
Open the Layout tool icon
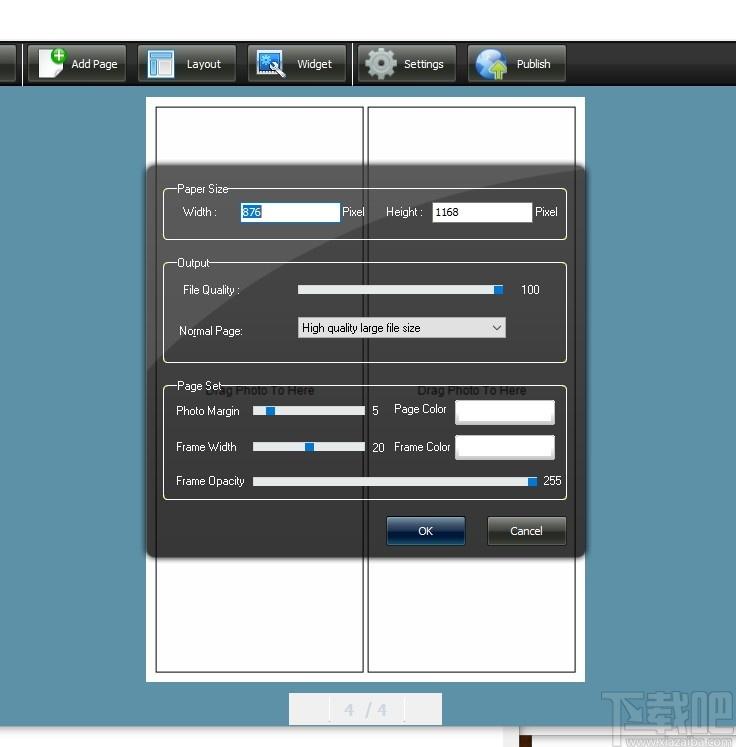(x=161, y=63)
